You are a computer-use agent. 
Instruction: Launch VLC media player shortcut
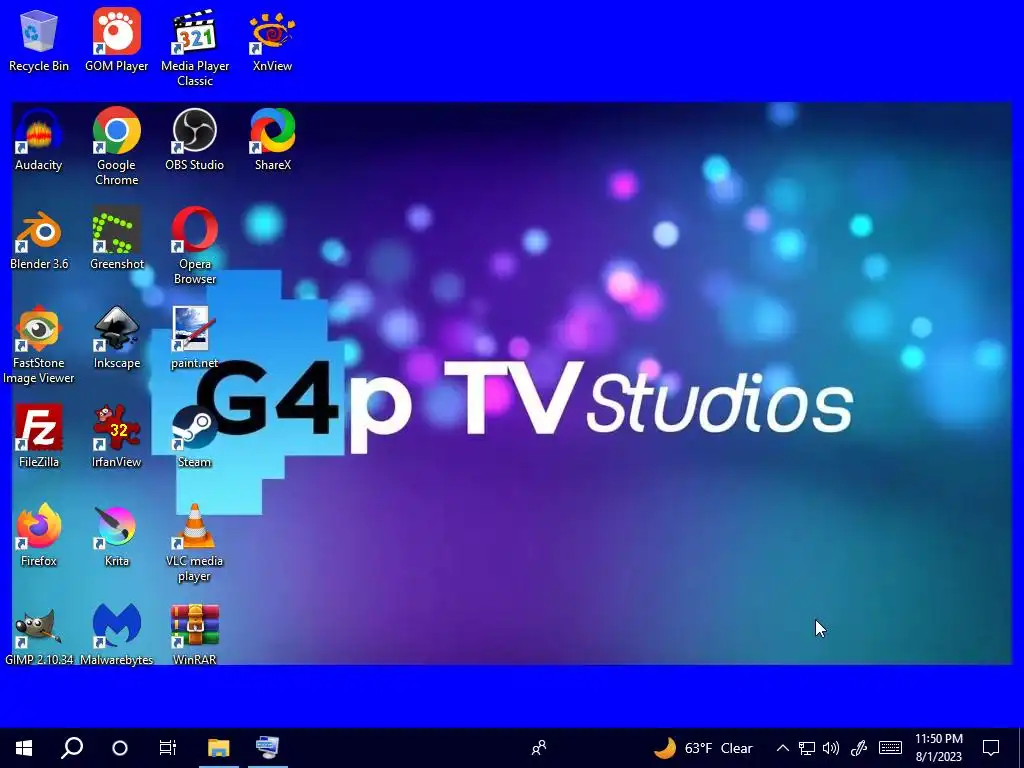195,543
